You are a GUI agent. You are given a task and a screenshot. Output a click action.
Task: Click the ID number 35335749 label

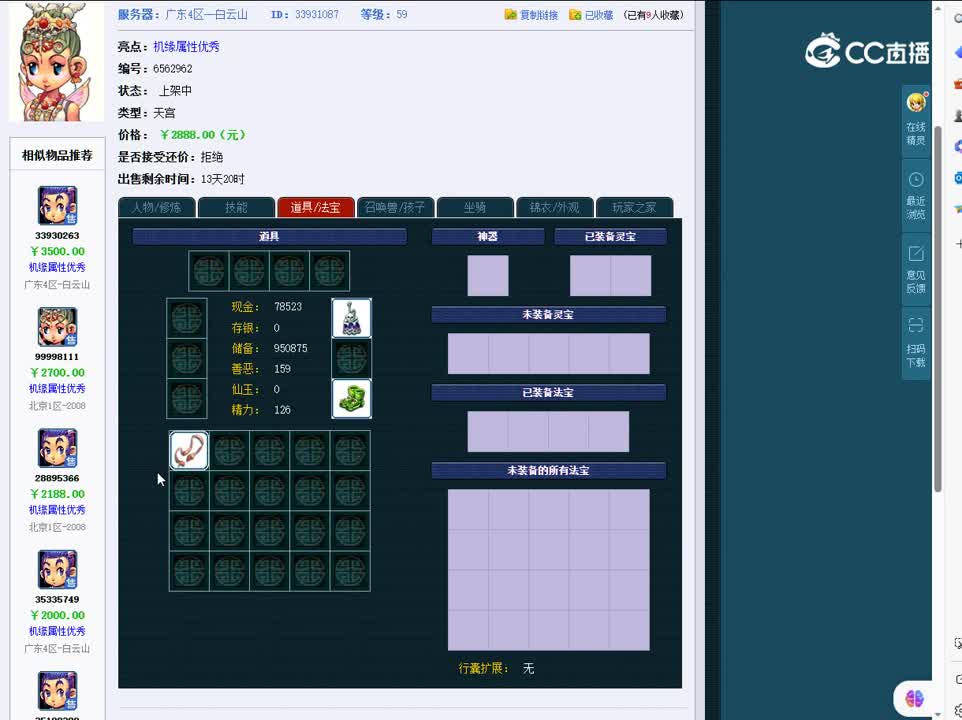point(57,599)
